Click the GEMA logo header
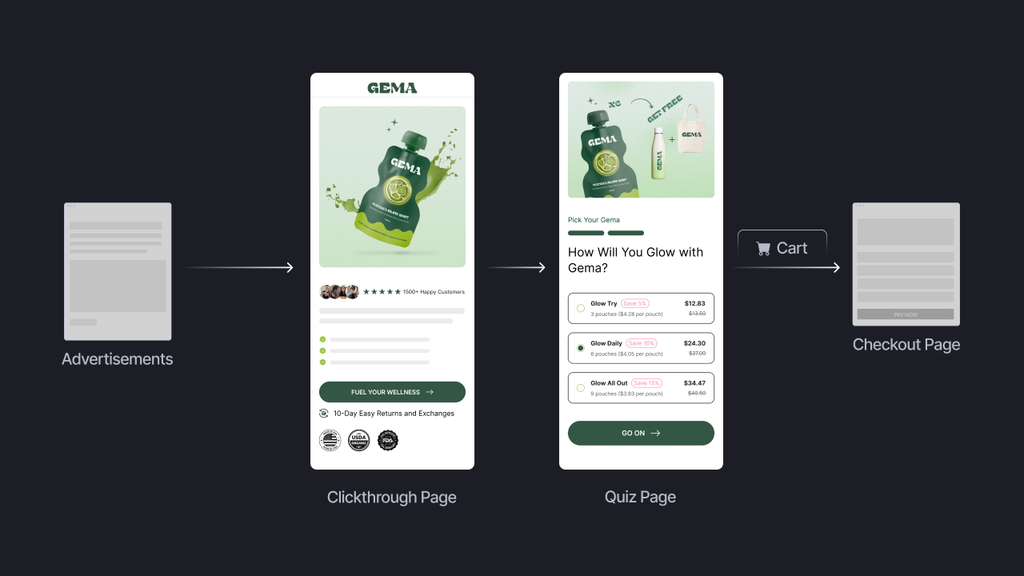Screen dimensions: 1024x576 [x=392, y=88]
